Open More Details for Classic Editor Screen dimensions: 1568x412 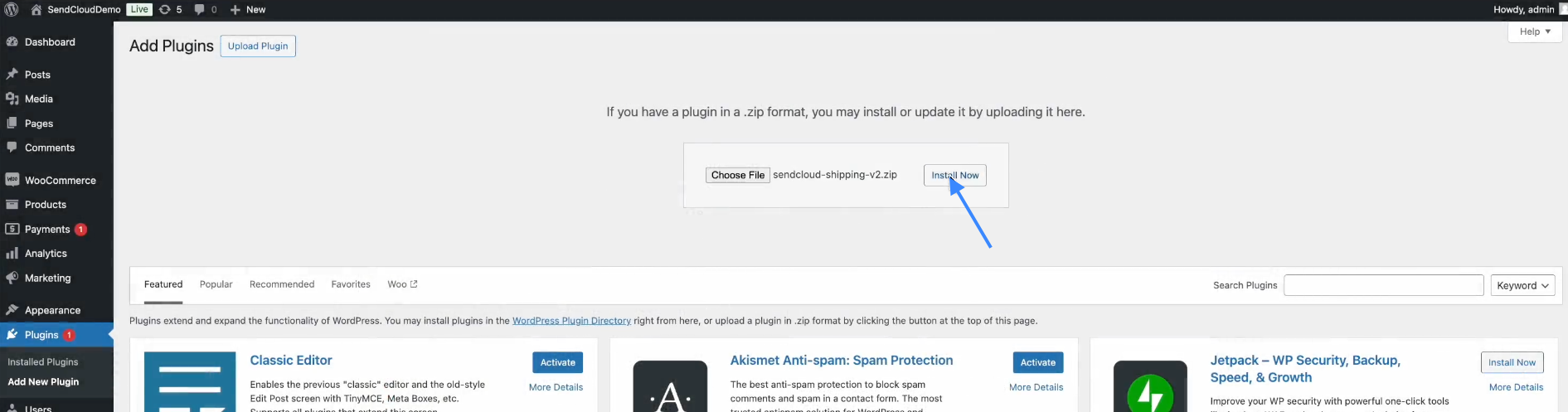556,387
